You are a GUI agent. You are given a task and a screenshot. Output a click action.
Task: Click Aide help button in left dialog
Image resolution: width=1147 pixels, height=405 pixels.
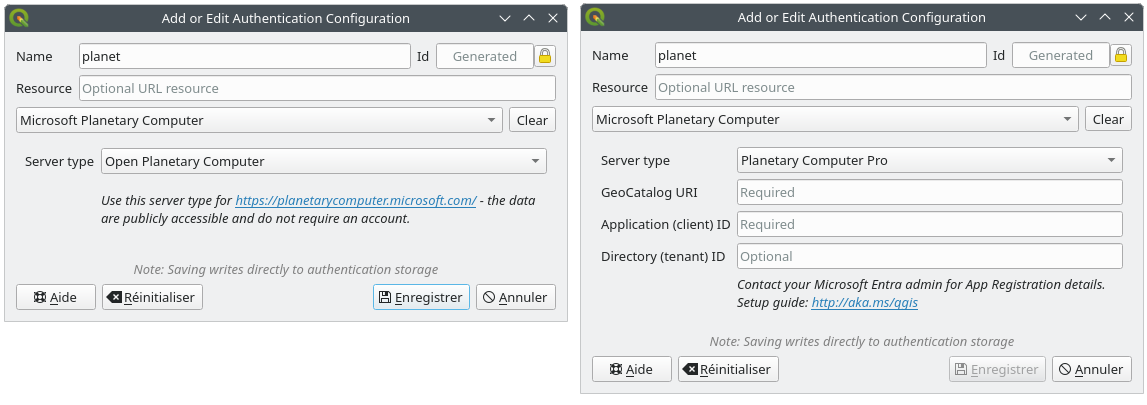(x=56, y=298)
